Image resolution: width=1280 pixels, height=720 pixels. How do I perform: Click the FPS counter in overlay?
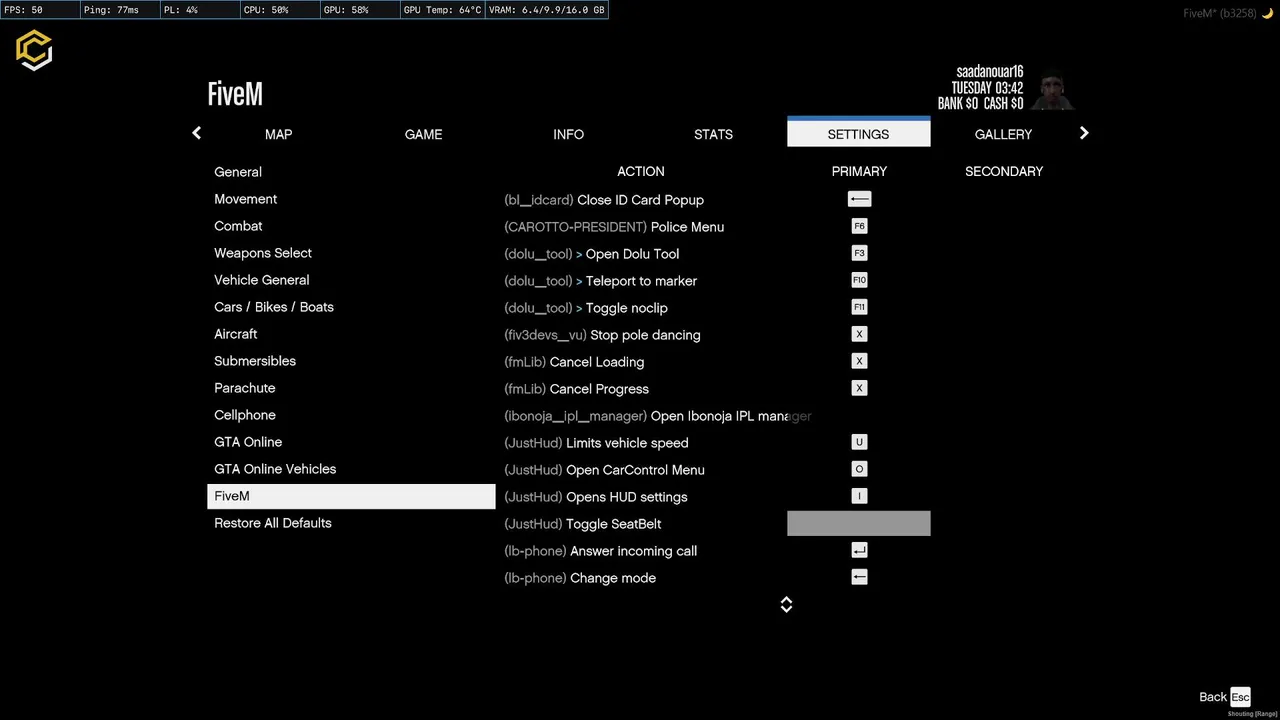click(x=40, y=10)
